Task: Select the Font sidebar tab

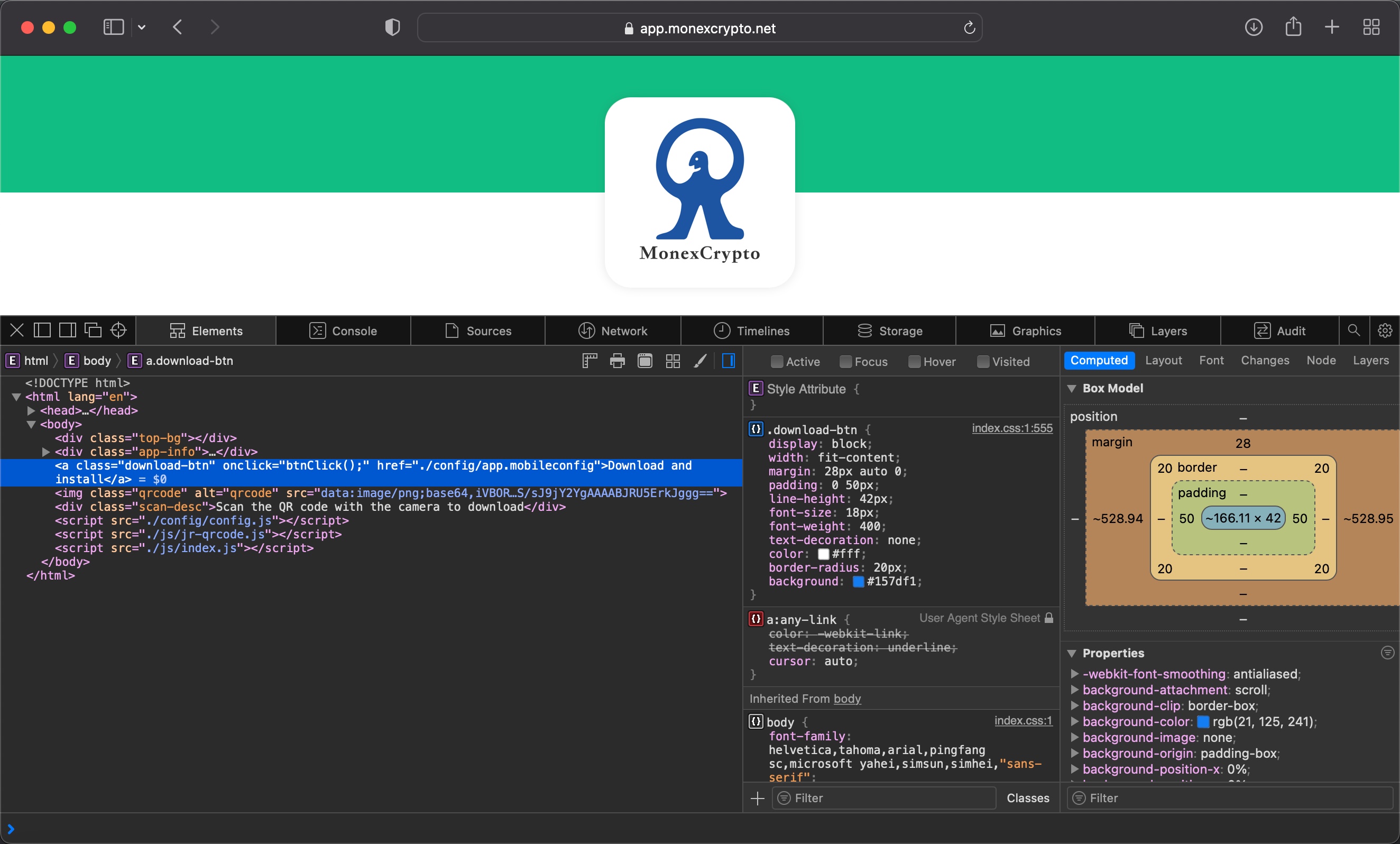Action: click(x=1211, y=360)
